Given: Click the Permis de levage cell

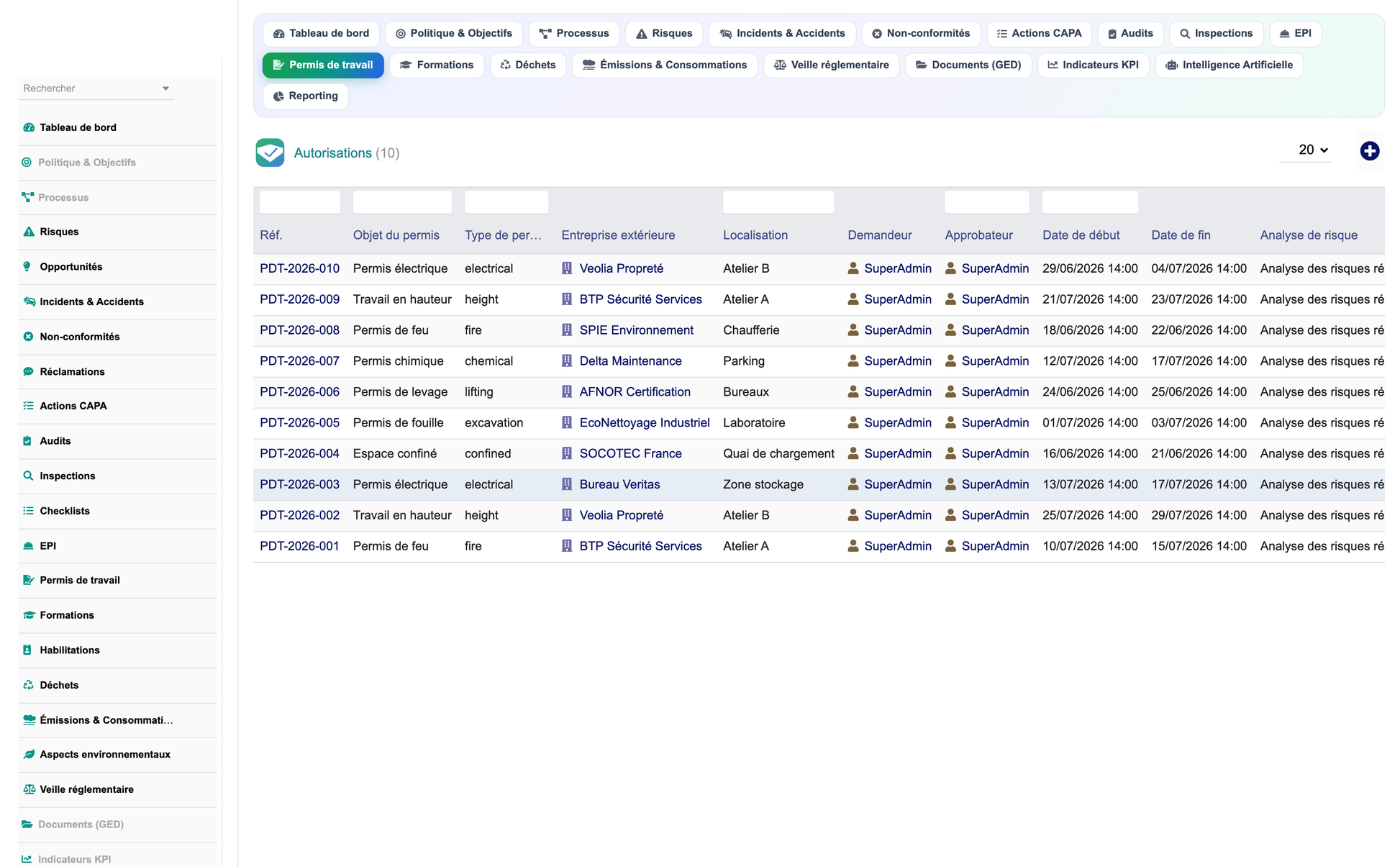Looking at the screenshot, I should (x=400, y=392).
